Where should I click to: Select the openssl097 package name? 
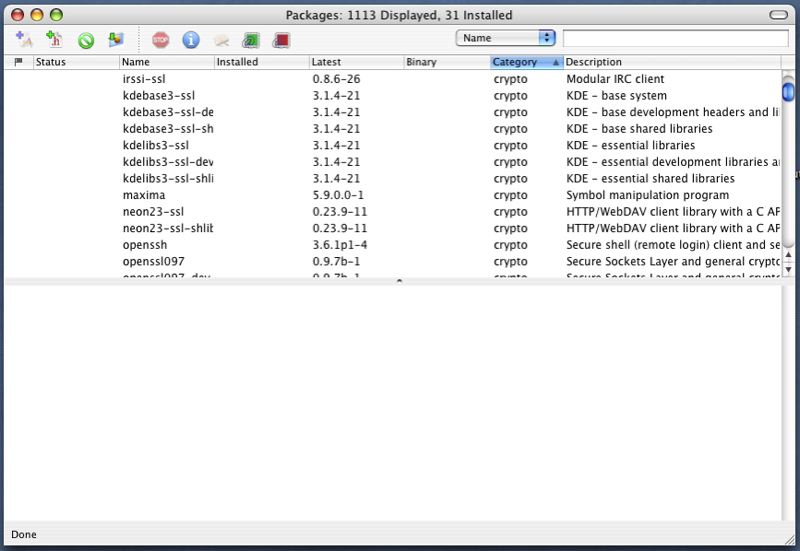tap(154, 261)
